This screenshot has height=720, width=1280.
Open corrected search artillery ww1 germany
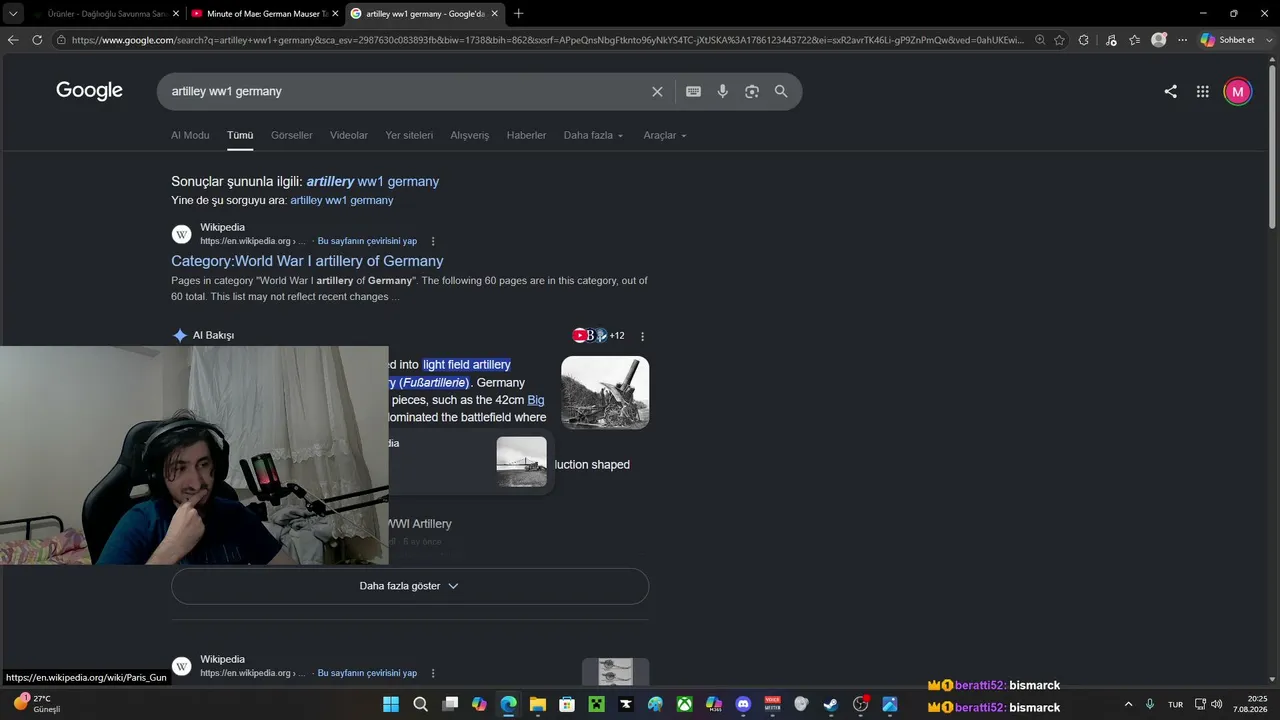[x=373, y=182]
